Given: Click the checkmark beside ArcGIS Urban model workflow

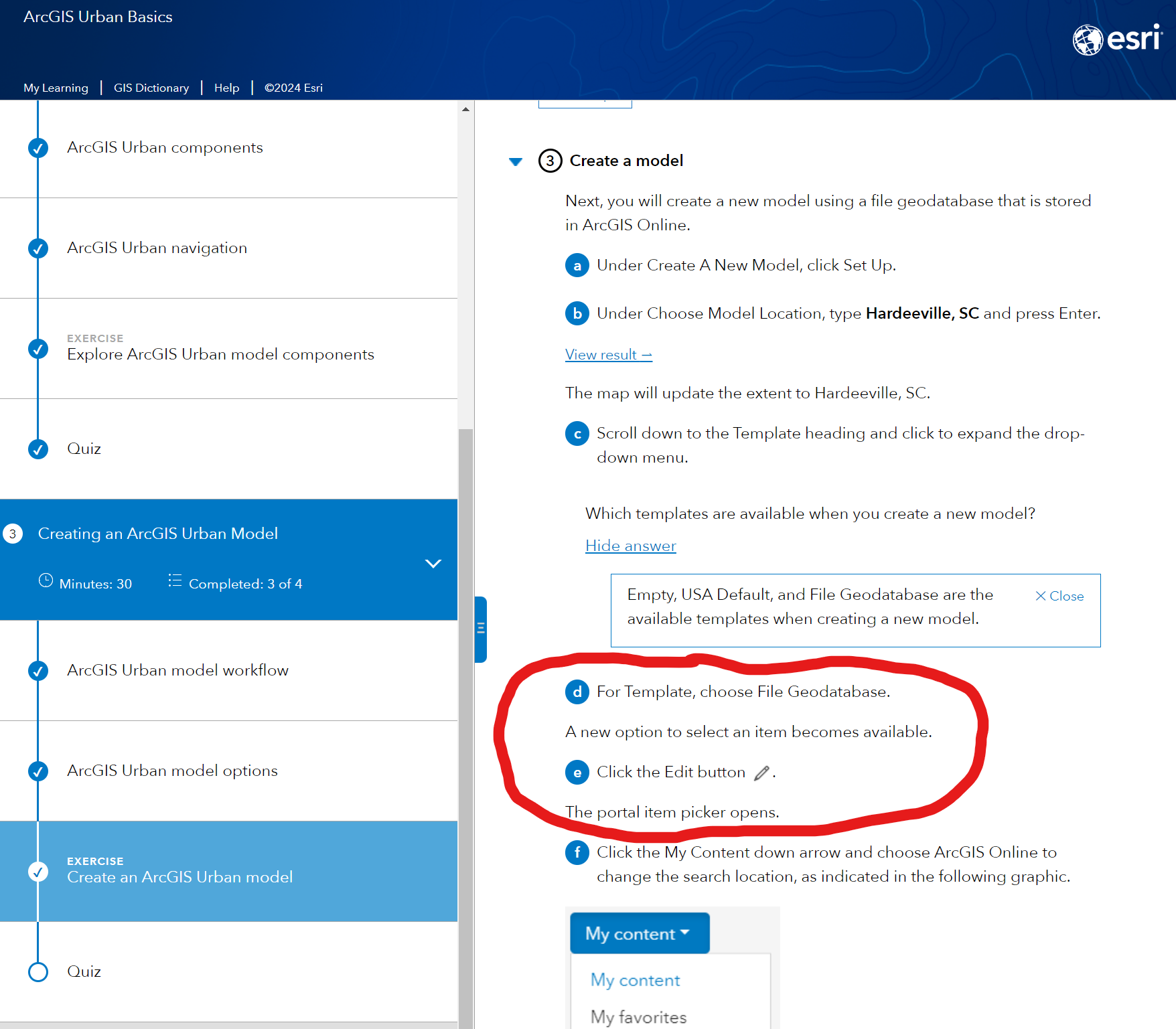Looking at the screenshot, I should [38, 670].
